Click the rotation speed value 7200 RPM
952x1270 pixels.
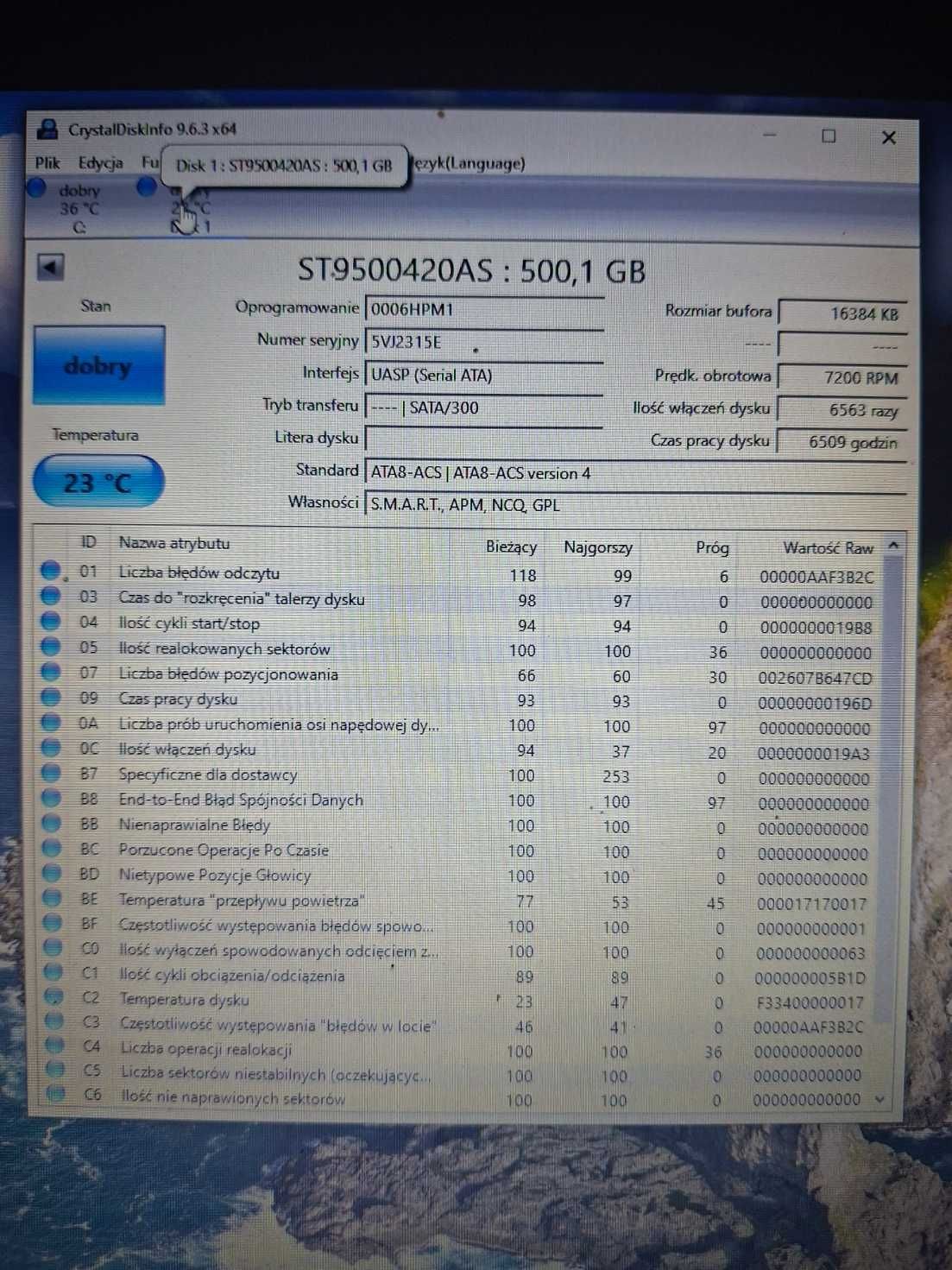point(842,377)
